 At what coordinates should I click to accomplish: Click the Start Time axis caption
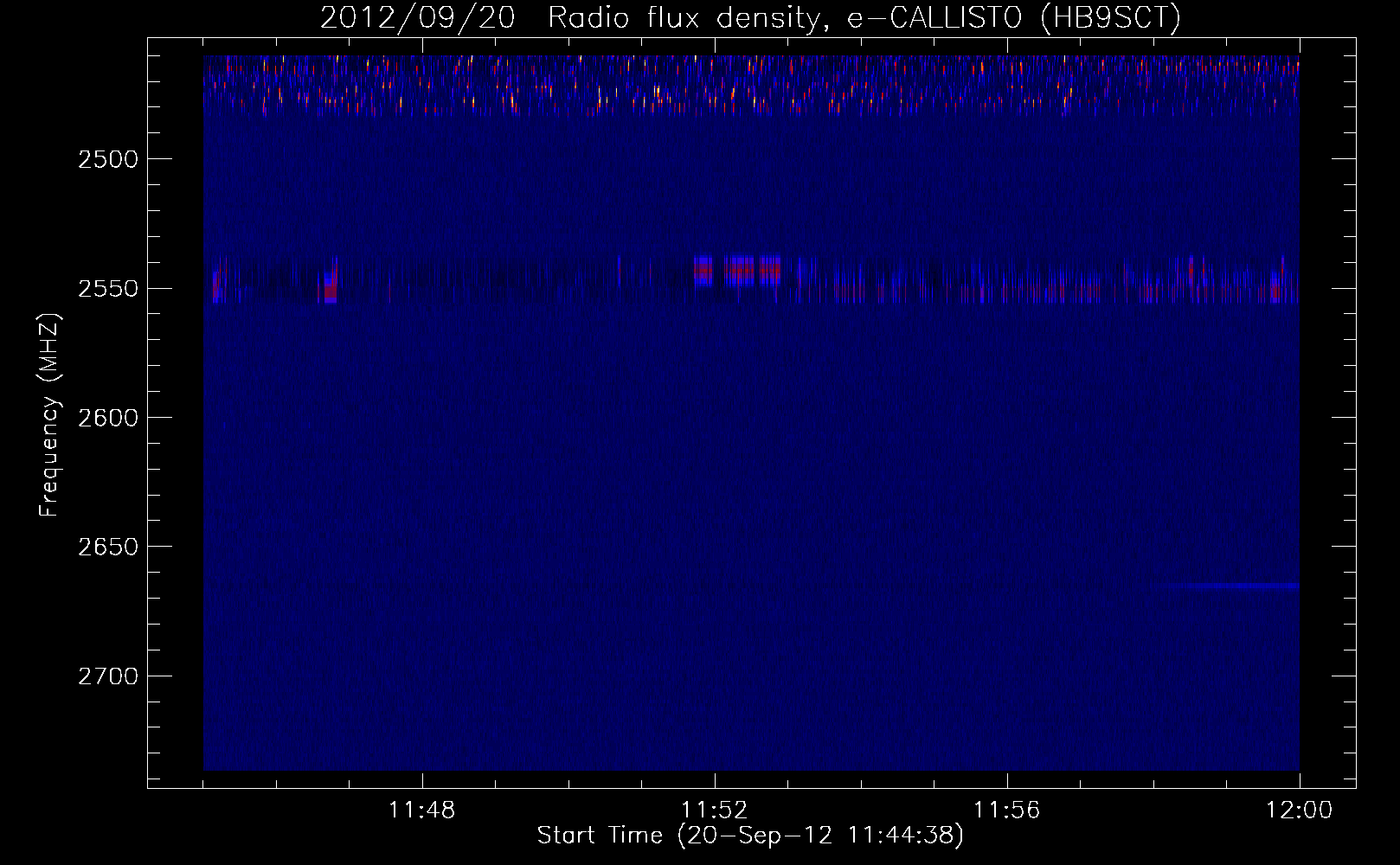(x=750, y=836)
